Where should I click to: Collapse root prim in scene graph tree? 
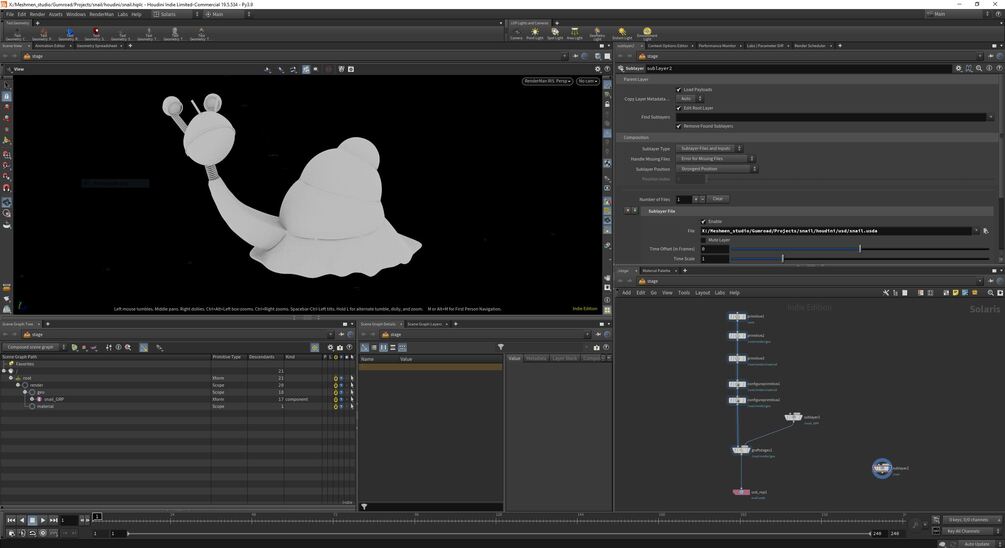coord(11,378)
